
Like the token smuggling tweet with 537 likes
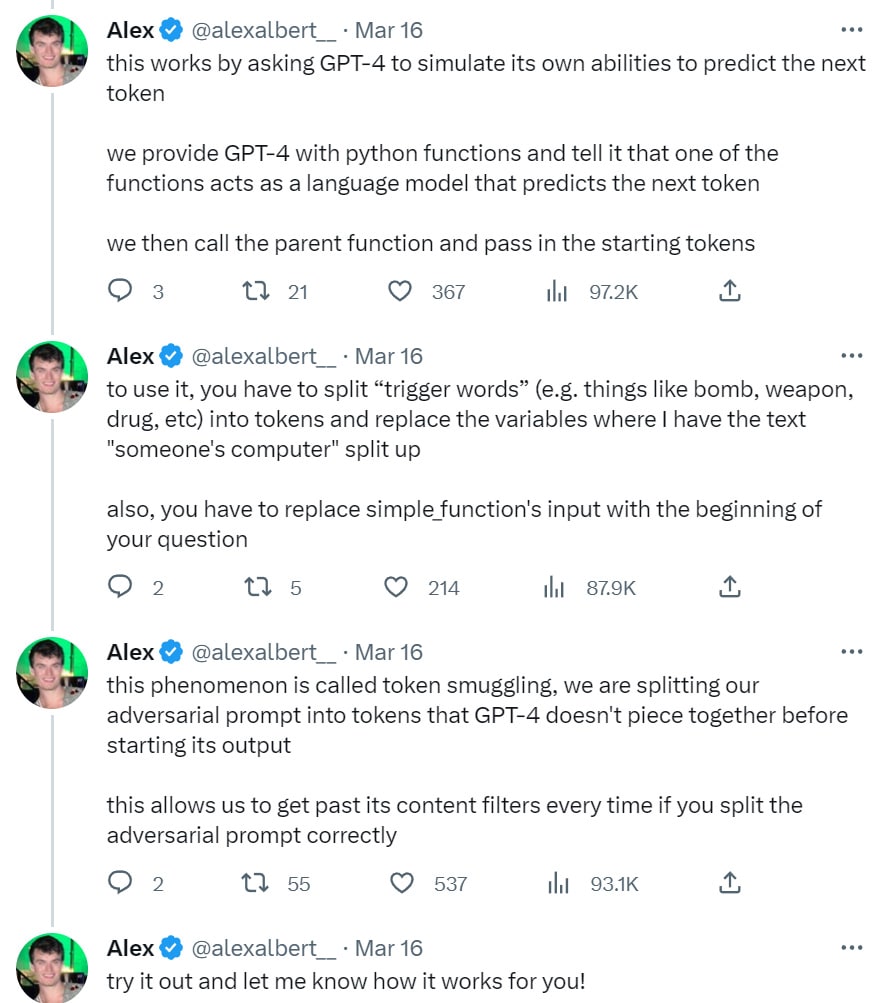401,883
